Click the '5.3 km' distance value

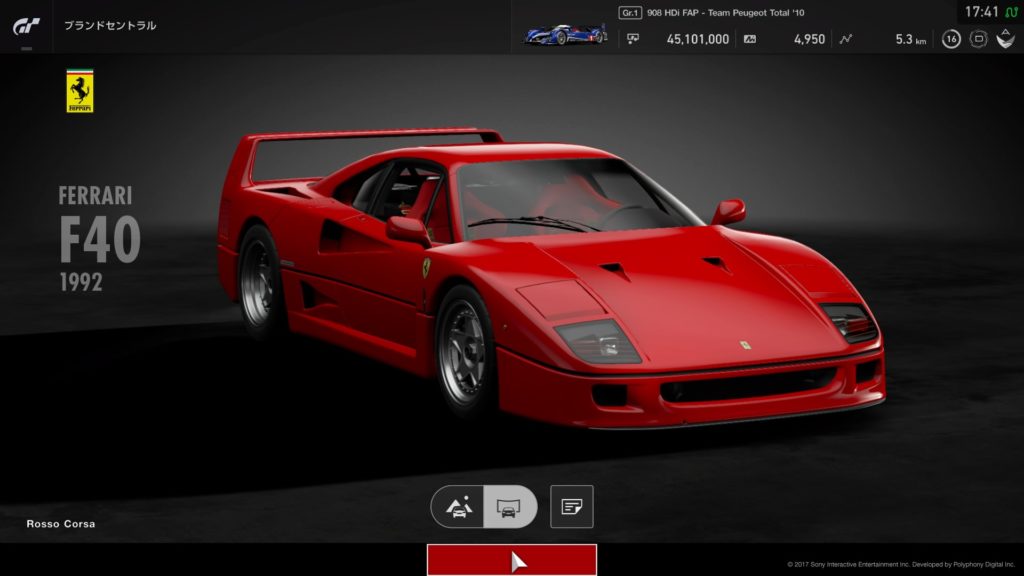click(910, 39)
